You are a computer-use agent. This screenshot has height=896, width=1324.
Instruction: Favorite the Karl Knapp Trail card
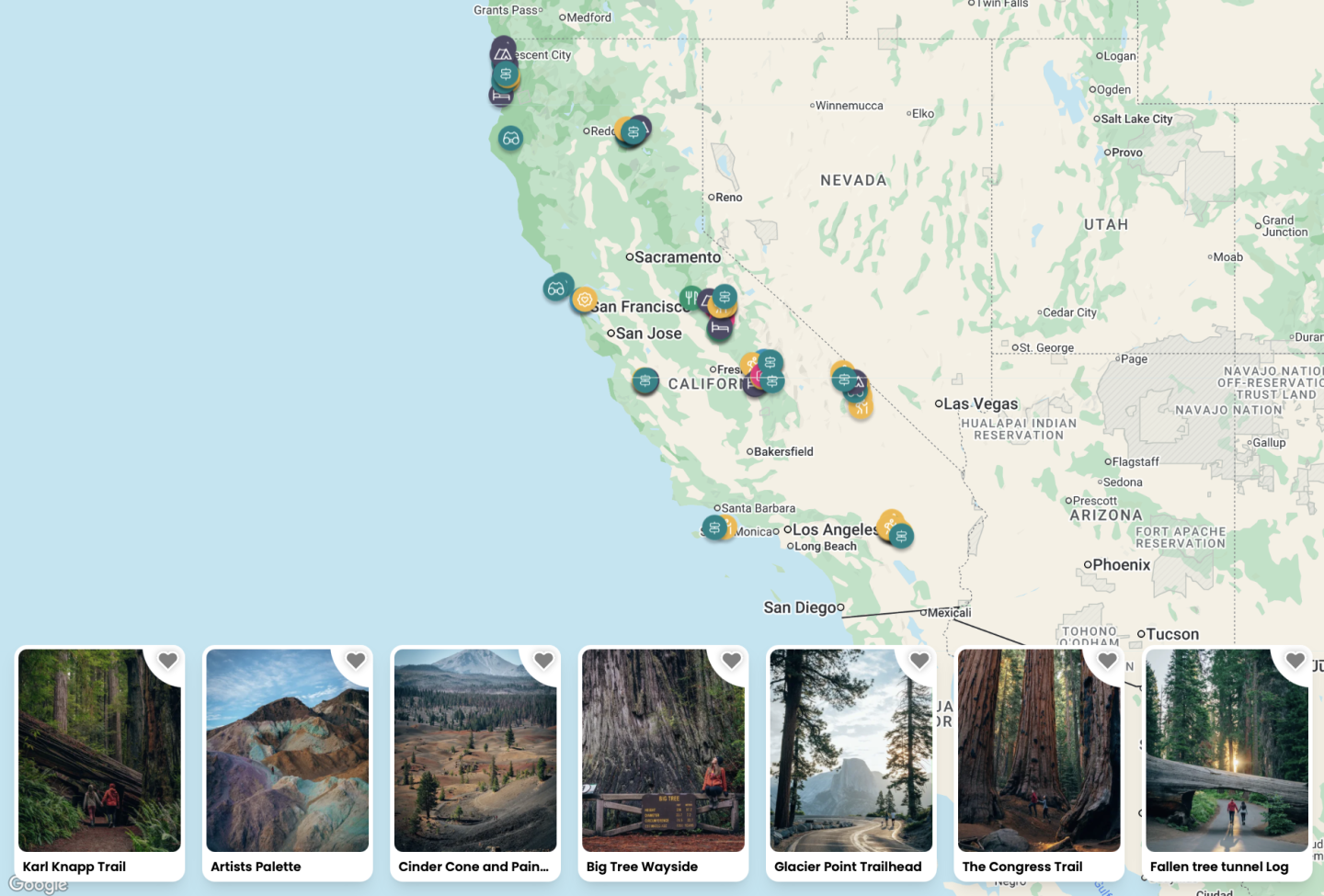tap(167, 660)
